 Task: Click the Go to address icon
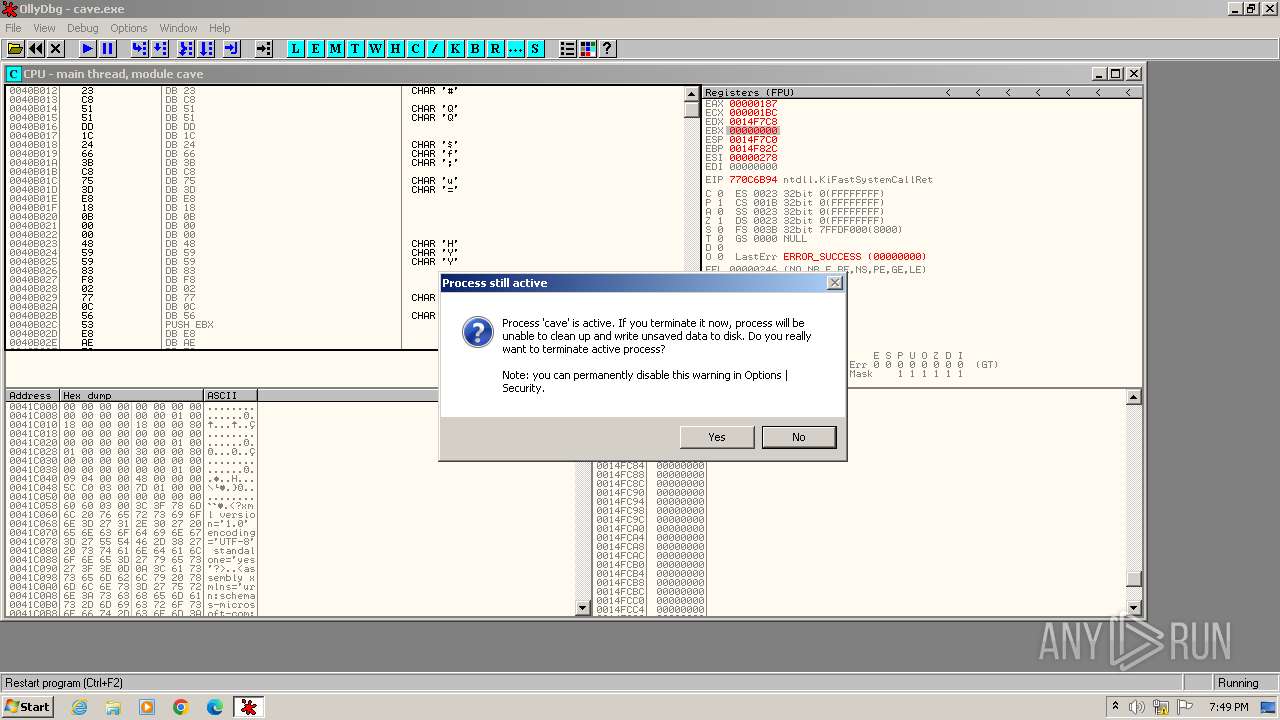coord(263,48)
